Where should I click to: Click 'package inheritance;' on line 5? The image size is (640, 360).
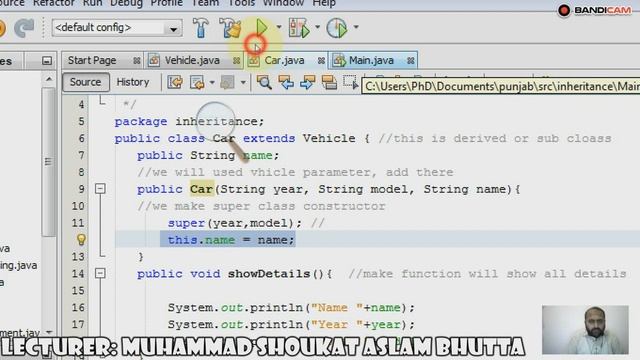189,122
